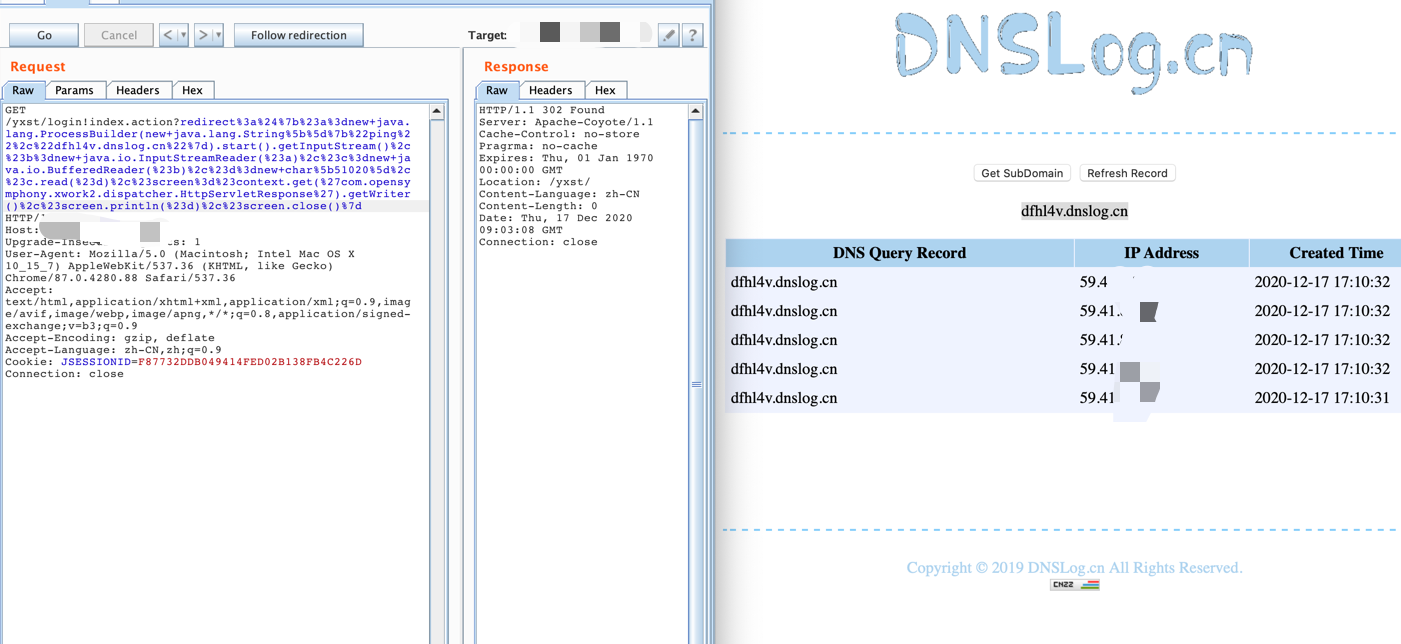
Task: Go to previous request with back arrow
Action: point(168,35)
